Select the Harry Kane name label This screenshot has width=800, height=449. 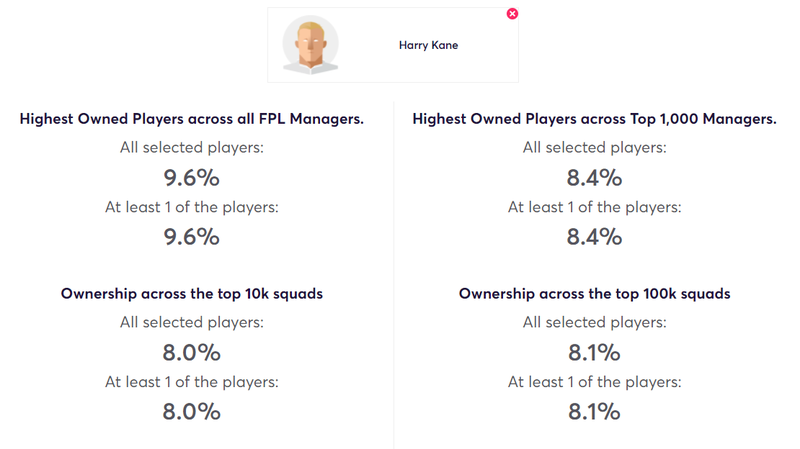pyautogui.click(x=428, y=45)
